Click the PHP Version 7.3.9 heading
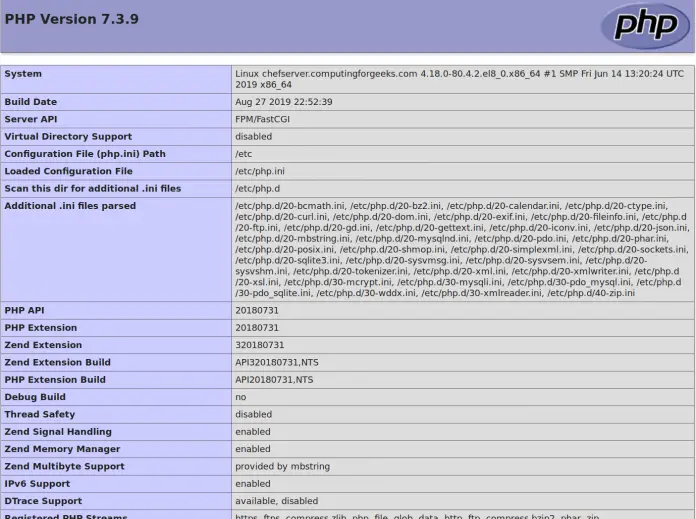696x519 pixels. coord(71,19)
